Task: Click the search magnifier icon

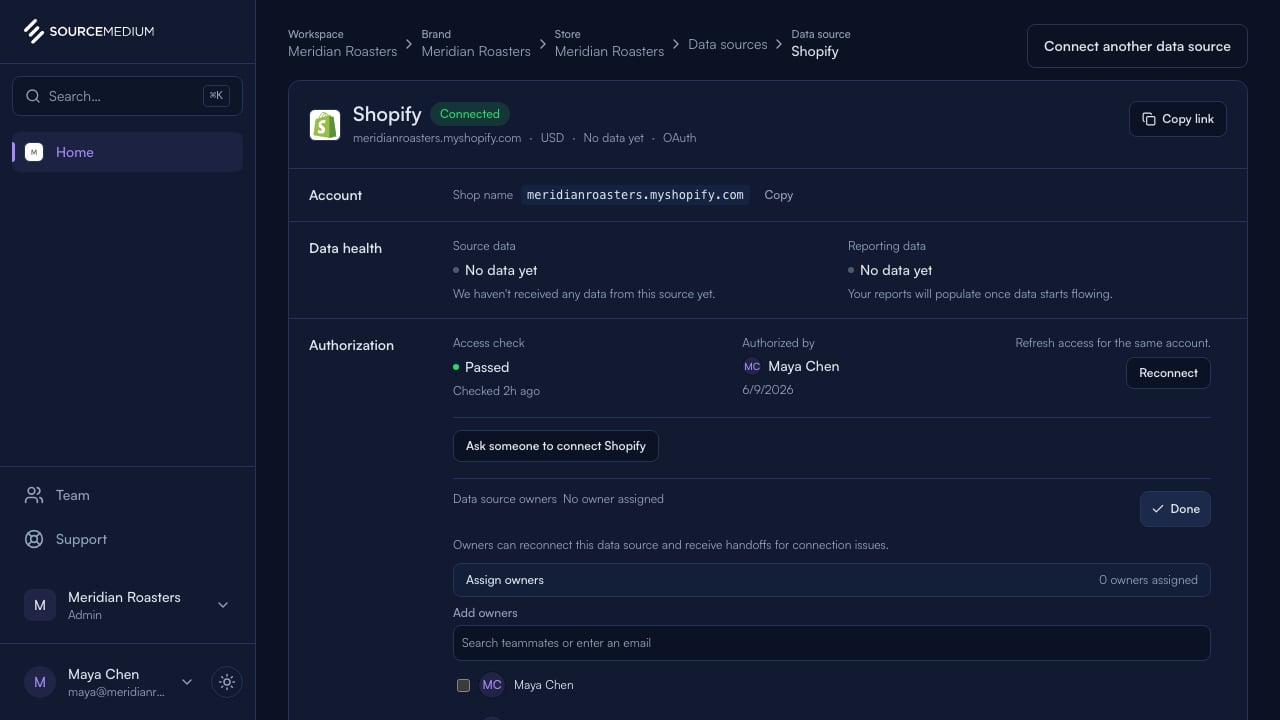Action: point(33,96)
